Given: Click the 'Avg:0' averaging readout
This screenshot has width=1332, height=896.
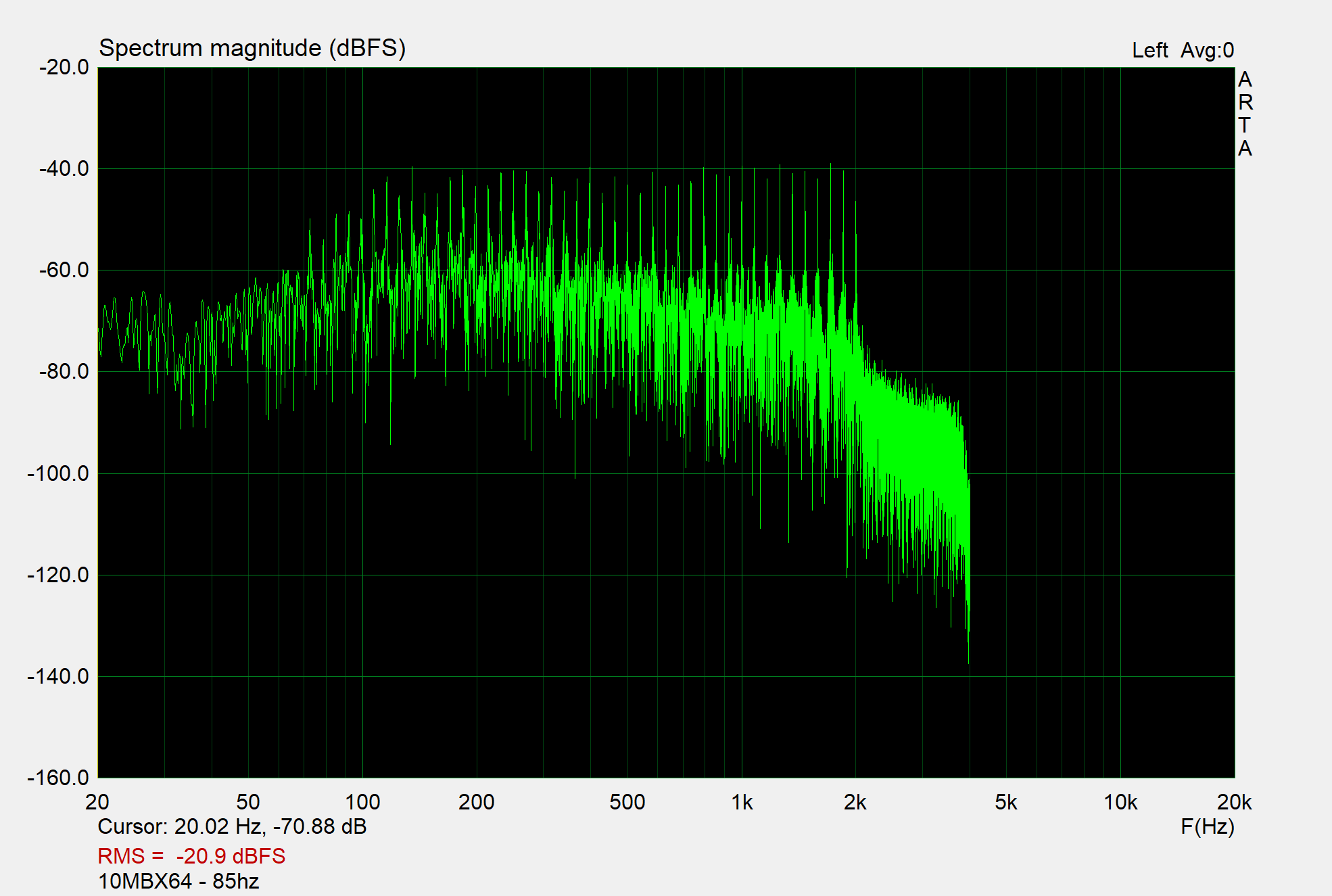Looking at the screenshot, I should (1208, 51).
